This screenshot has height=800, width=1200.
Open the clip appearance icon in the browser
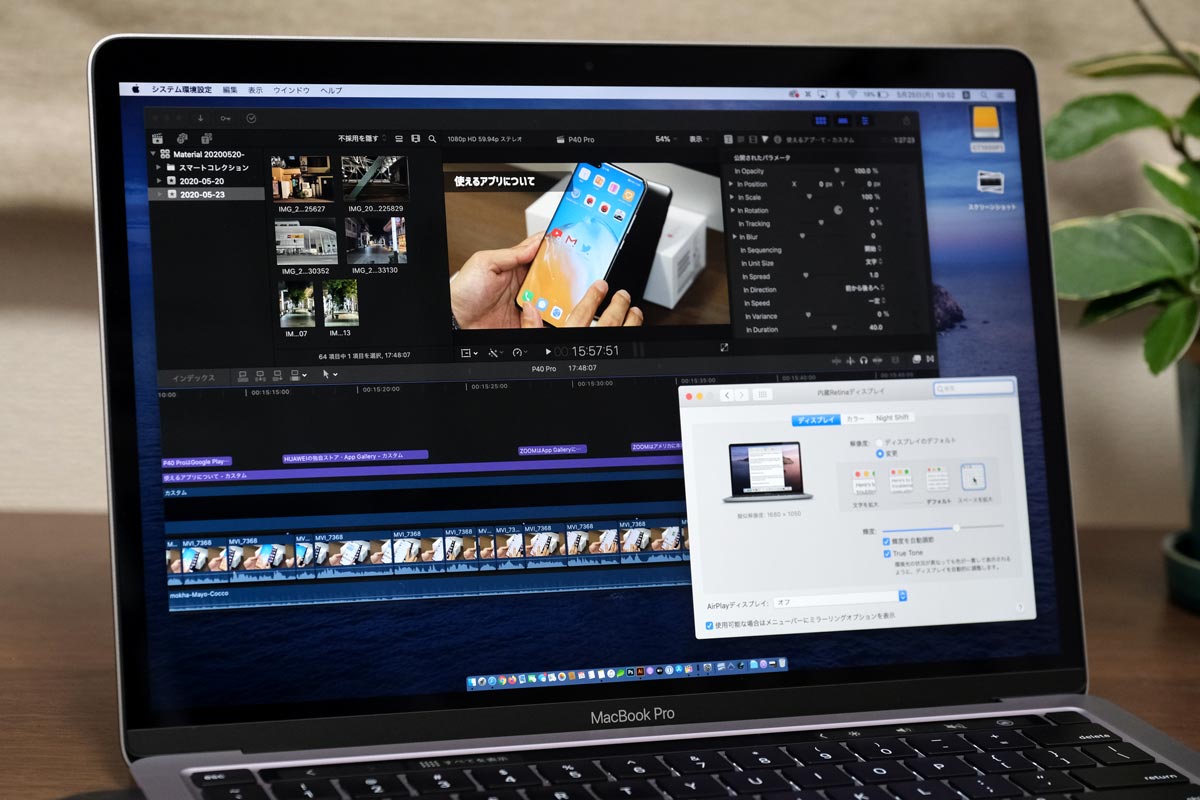(x=415, y=139)
